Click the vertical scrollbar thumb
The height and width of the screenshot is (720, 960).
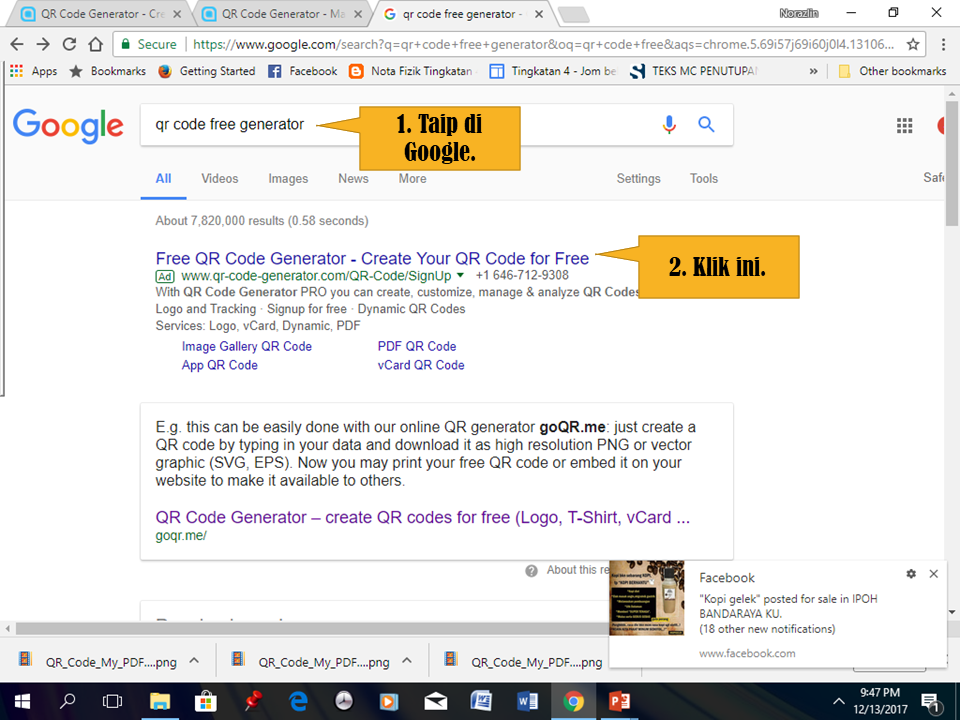[x=951, y=163]
